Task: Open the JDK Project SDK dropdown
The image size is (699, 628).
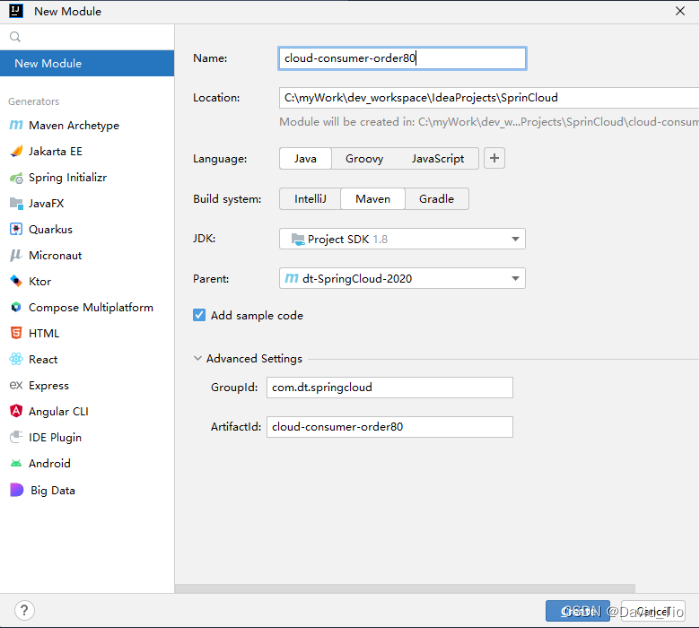Action: (x=402, y=239)
